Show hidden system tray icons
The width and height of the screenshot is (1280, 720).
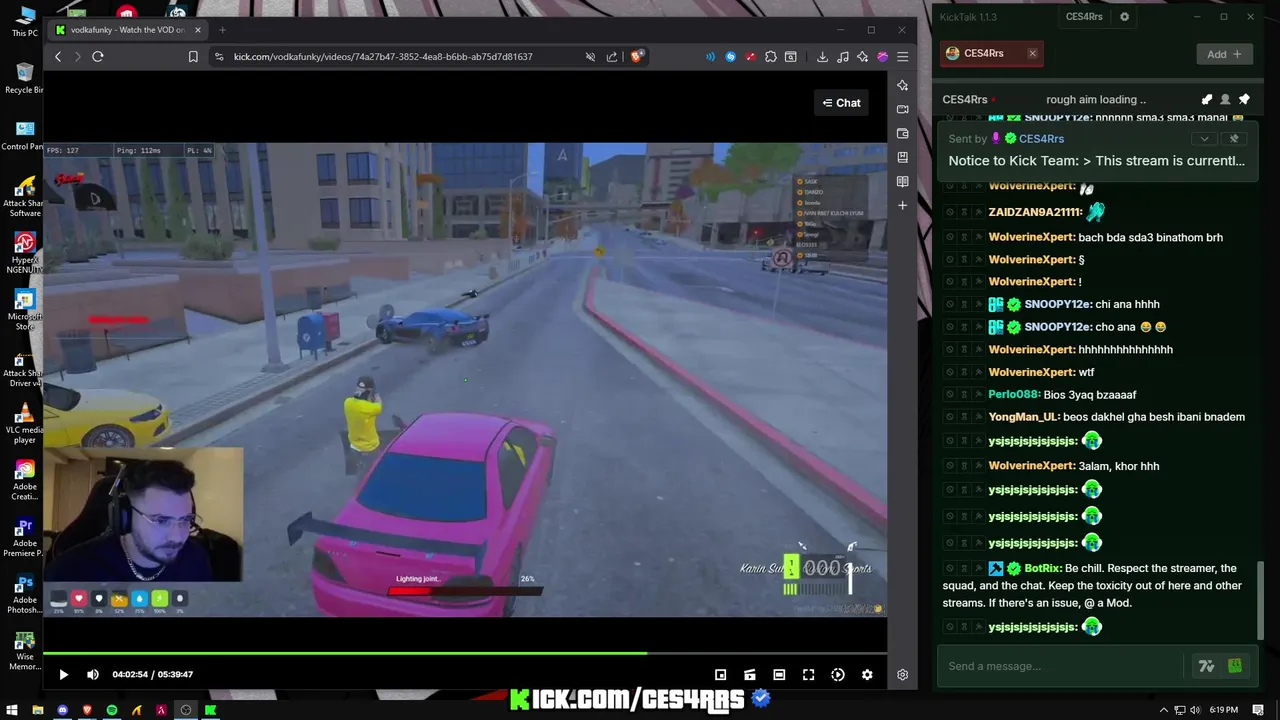pos(1163,710)
